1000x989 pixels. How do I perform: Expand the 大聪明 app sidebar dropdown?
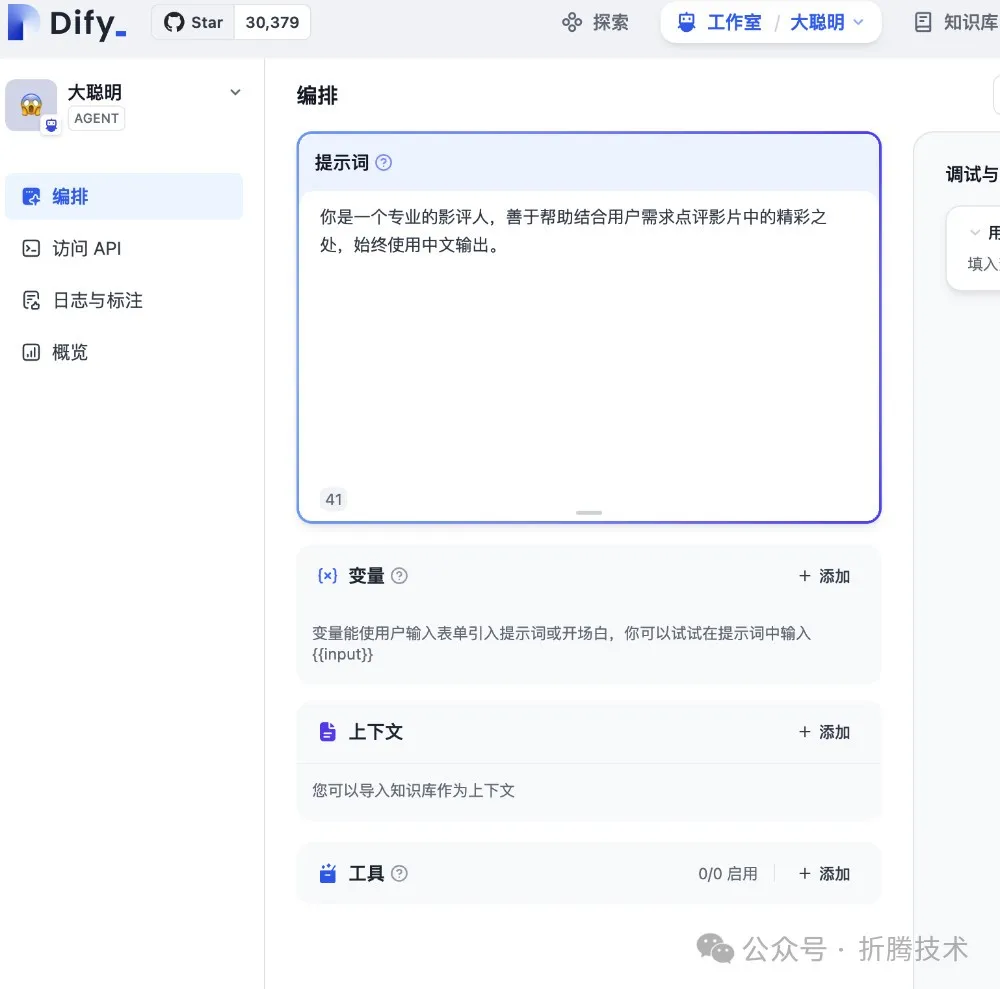(x=235, y=92)
